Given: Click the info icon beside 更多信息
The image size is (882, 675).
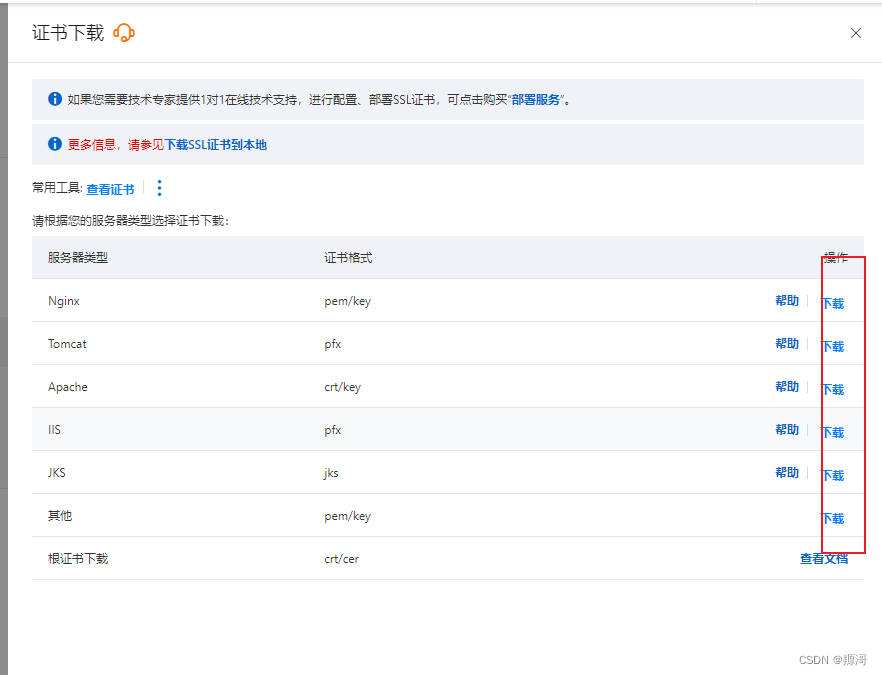Looking at the screenshot, I should tap(55, 144).
